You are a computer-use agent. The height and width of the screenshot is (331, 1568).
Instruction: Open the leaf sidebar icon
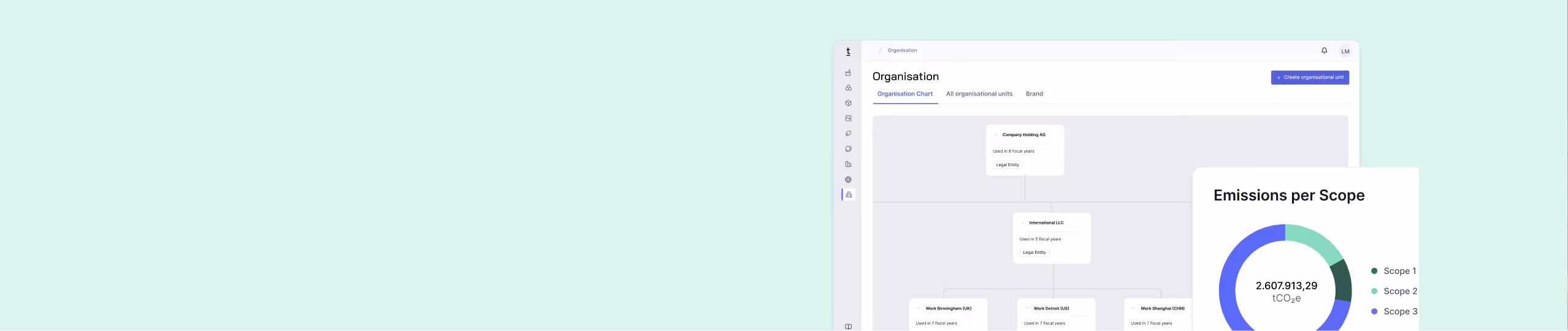tap(848, 134)
